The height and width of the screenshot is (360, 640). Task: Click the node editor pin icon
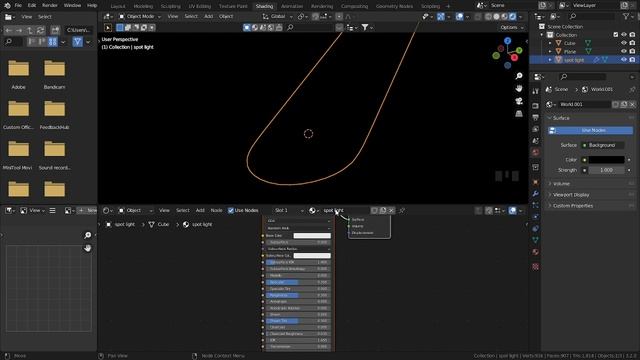tap(402, 210)
